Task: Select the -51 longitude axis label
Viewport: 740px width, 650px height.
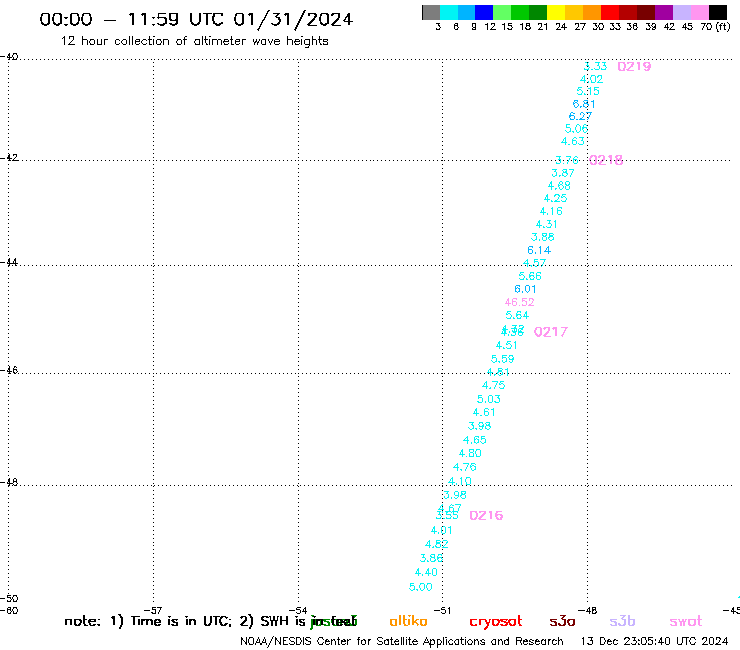Action: (442, 610)
